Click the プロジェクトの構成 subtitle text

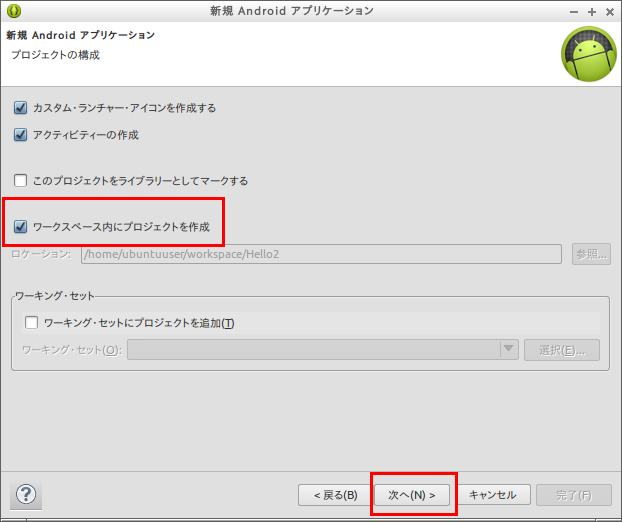56,55
